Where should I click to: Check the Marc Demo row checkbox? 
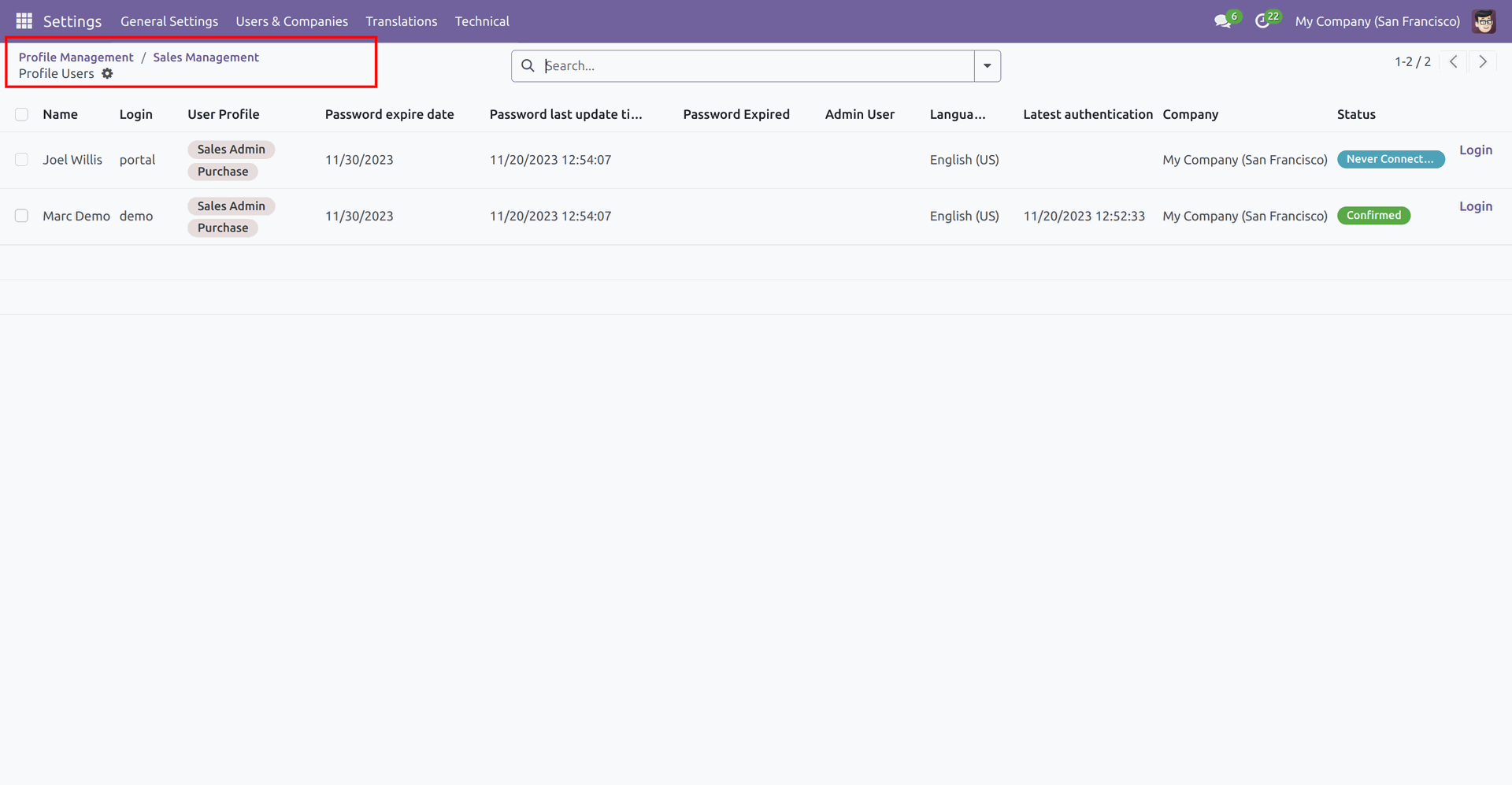(22, 216)
